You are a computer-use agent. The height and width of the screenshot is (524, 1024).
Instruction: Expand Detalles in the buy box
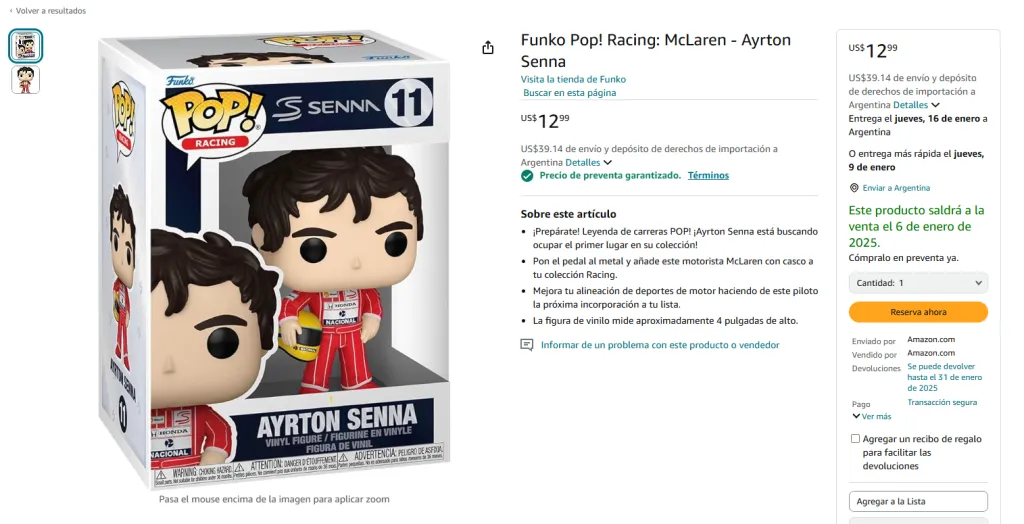coord(916,105)
